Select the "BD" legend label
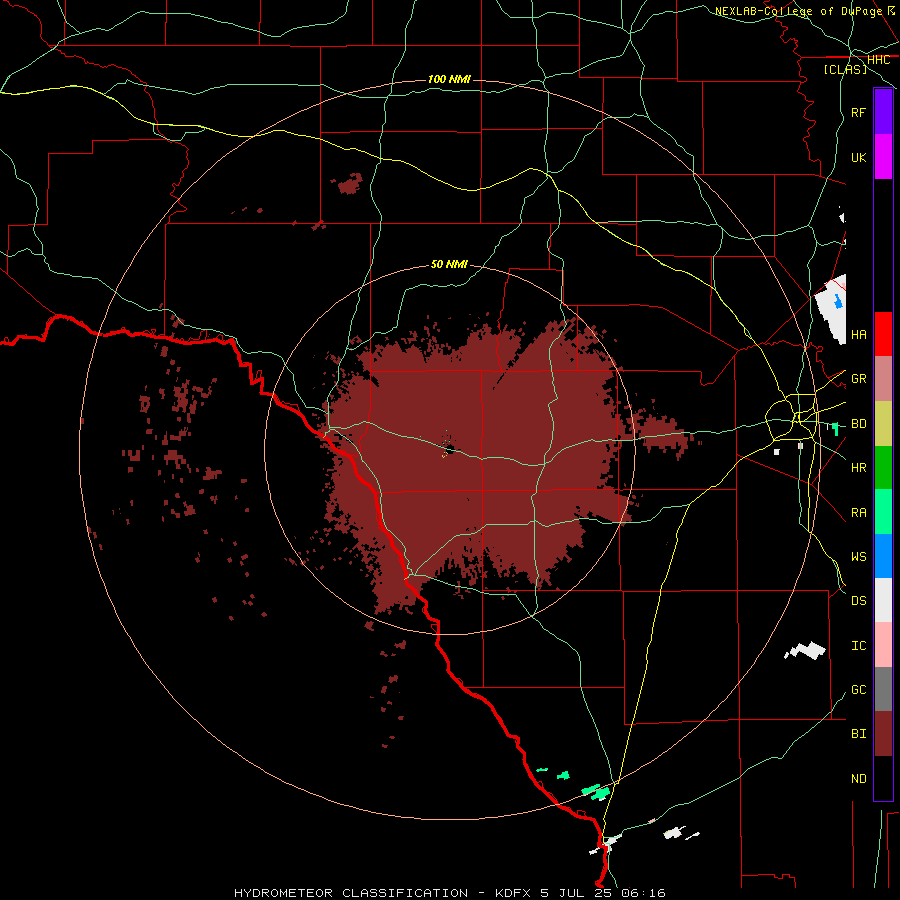Screen dimensions: 900x900 point(858,424)
